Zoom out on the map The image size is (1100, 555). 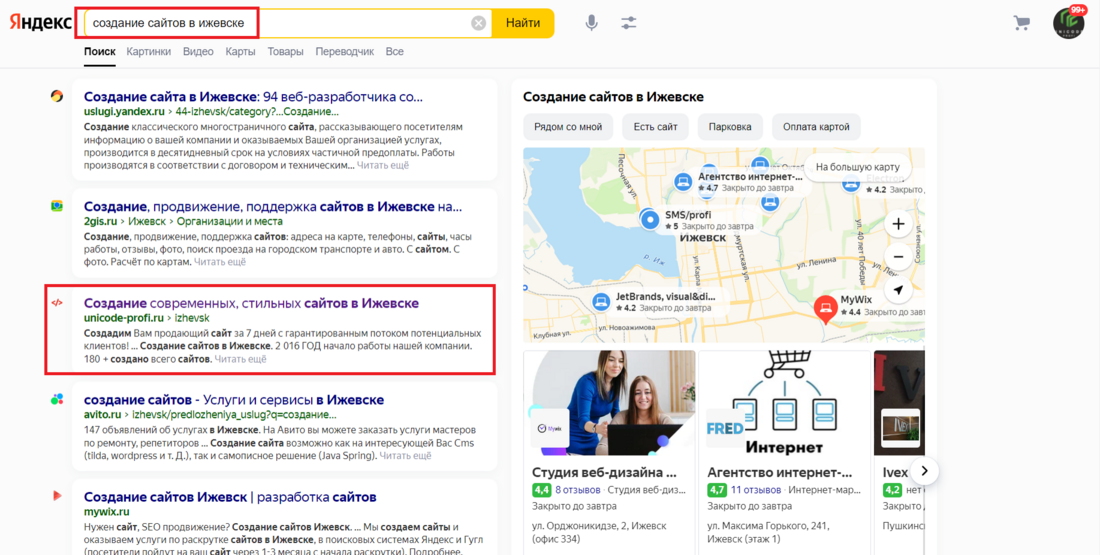(x=898, y=257)
